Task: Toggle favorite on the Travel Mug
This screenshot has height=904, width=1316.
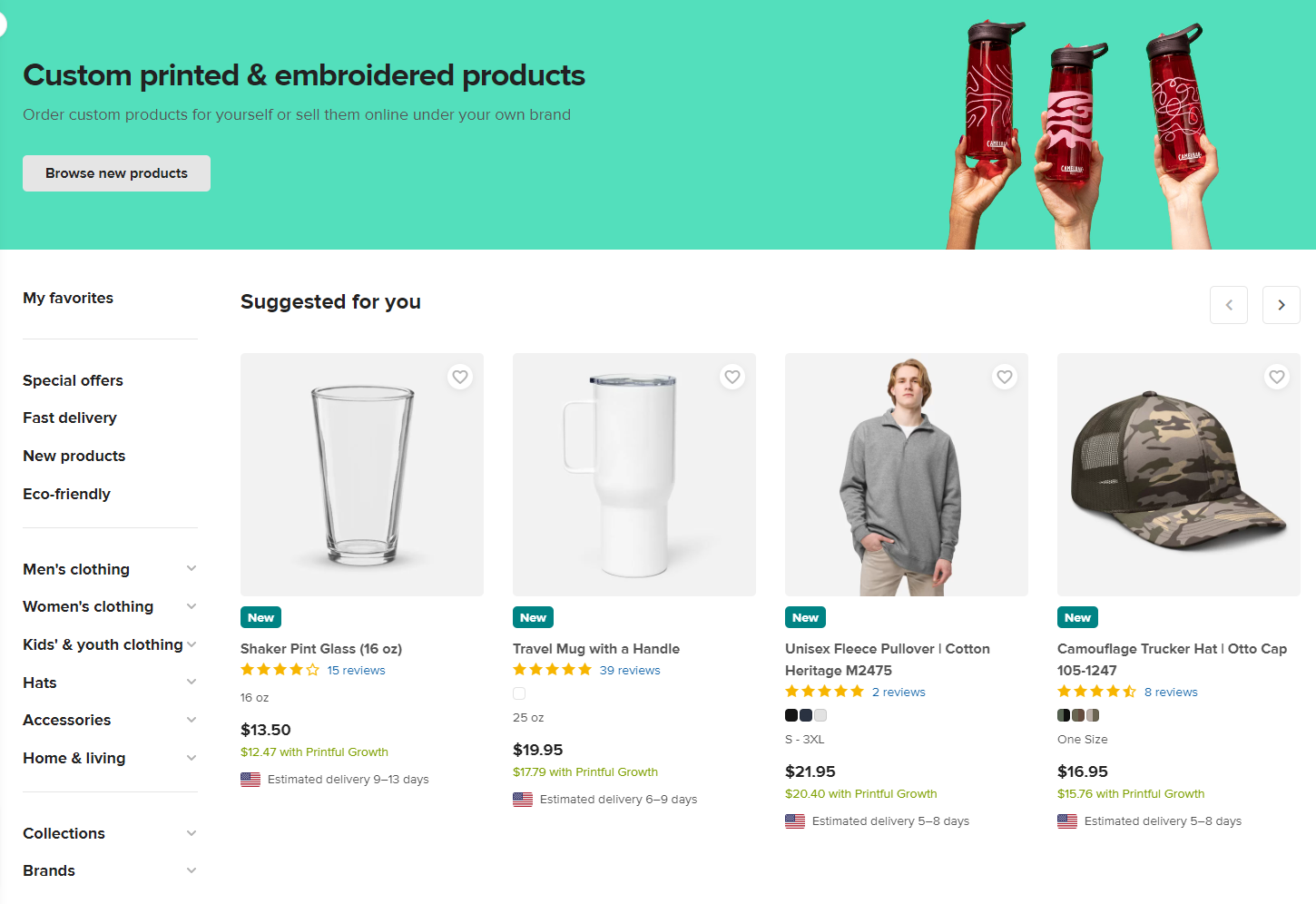Action: pyautogui.click(x=732, y=376)
